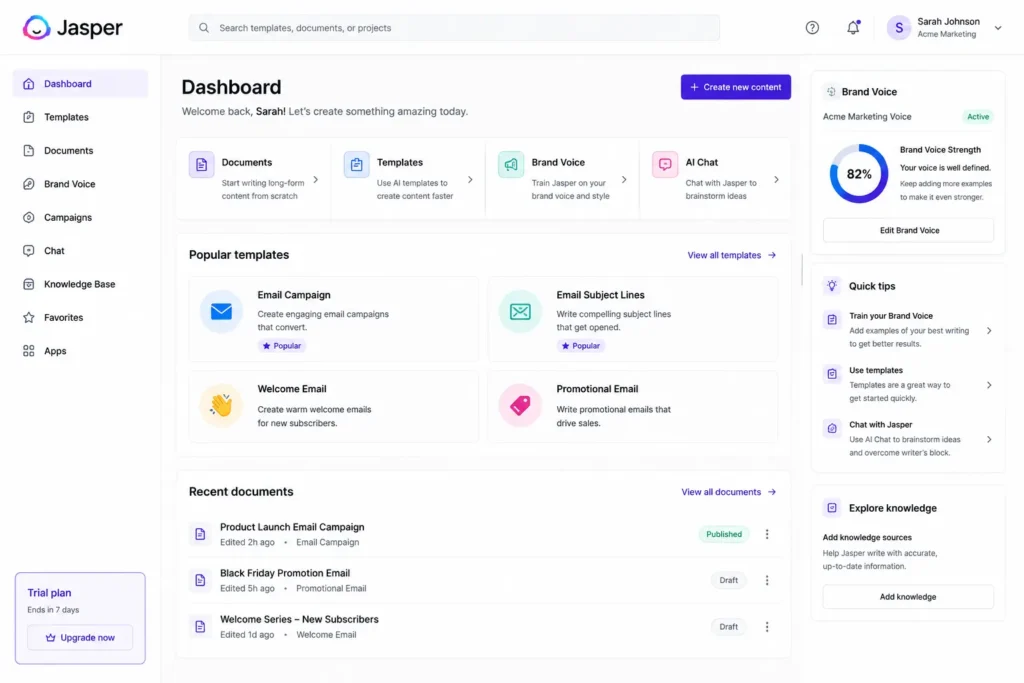Viewport: 1024px width, 683px height.
Task: Open notifications bell icon
Action: [853, 27]
